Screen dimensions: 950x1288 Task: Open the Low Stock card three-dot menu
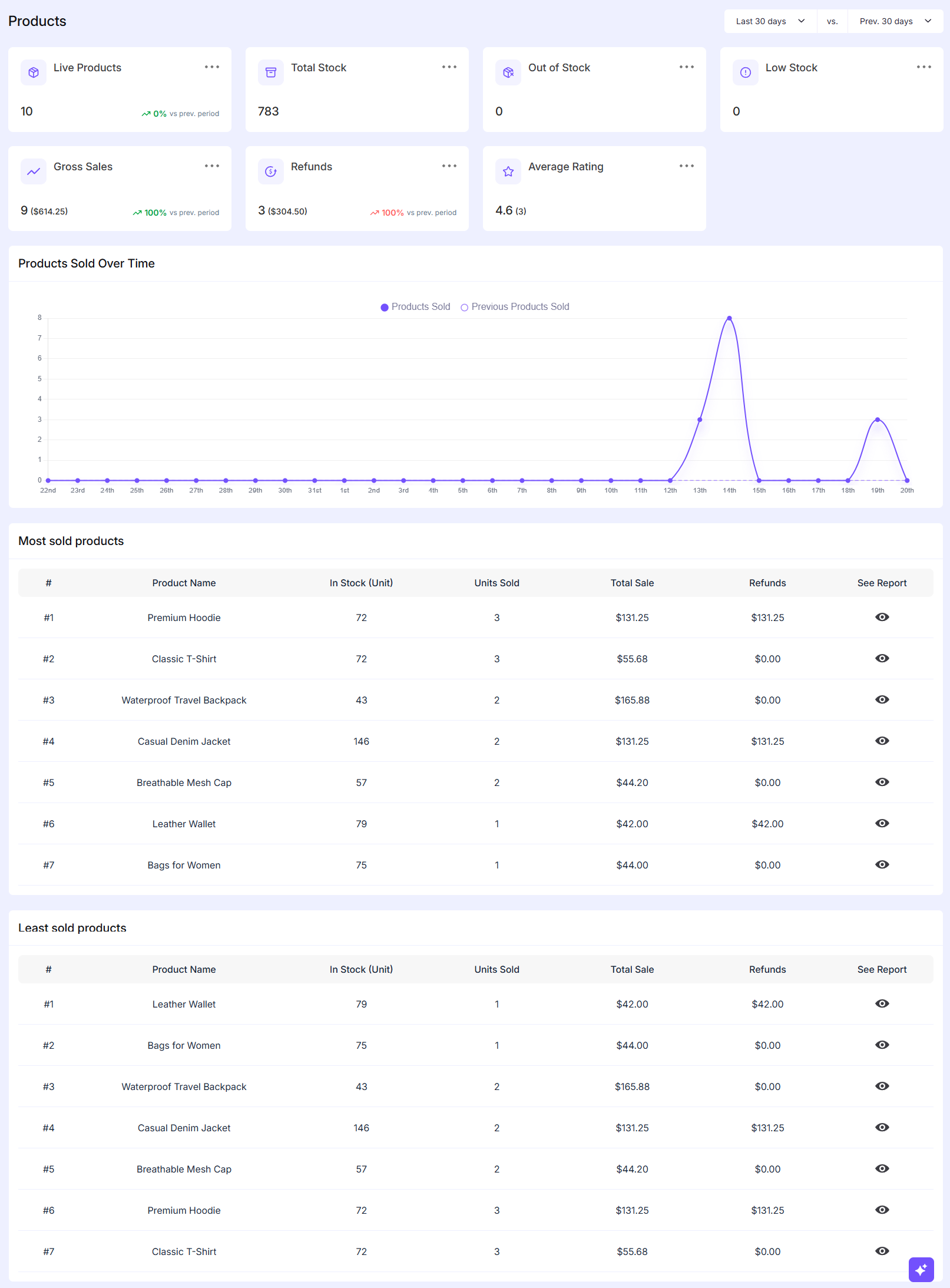(923, 67)
